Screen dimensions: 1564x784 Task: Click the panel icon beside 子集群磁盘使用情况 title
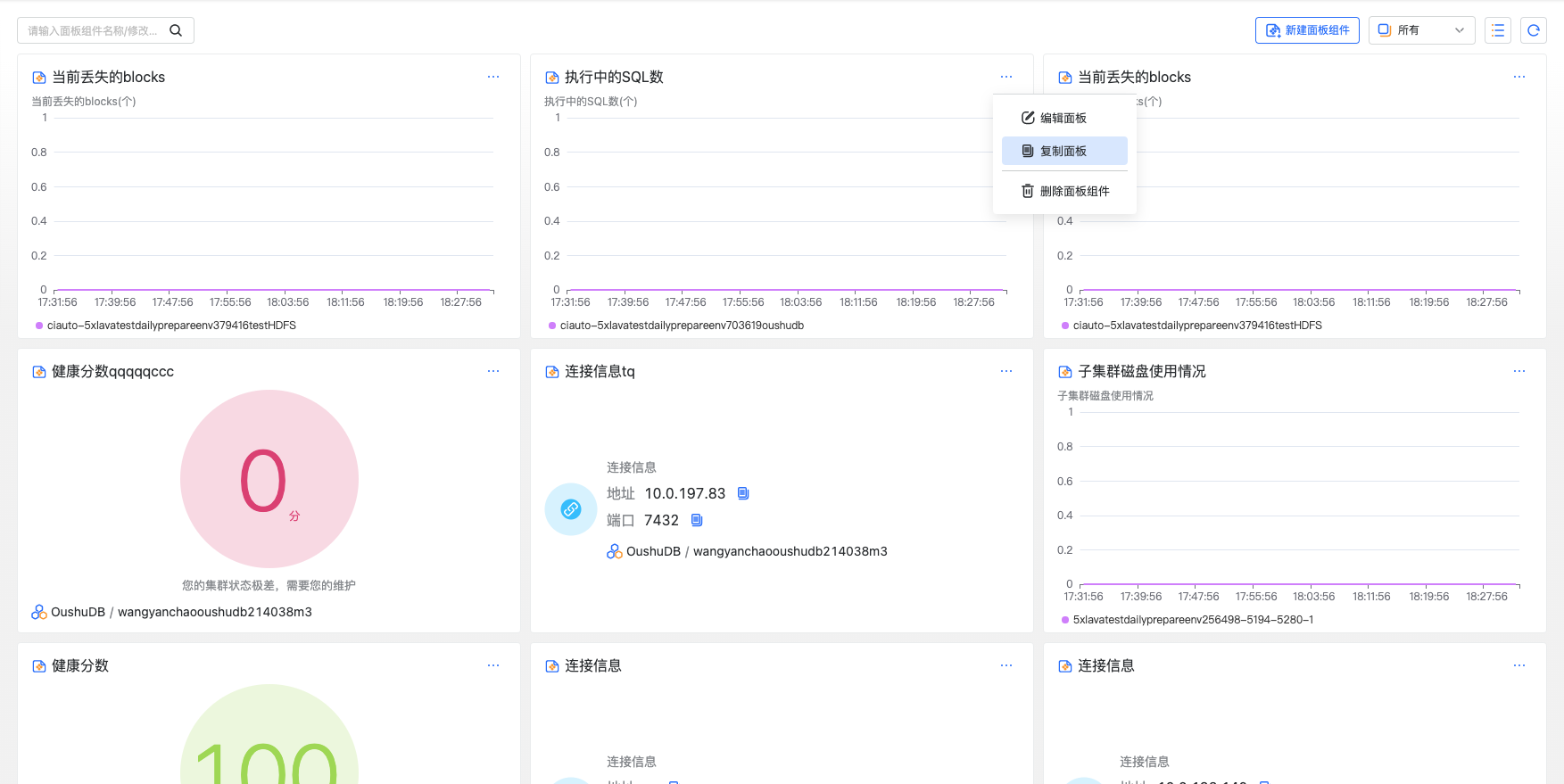[x=1064, y=372]
